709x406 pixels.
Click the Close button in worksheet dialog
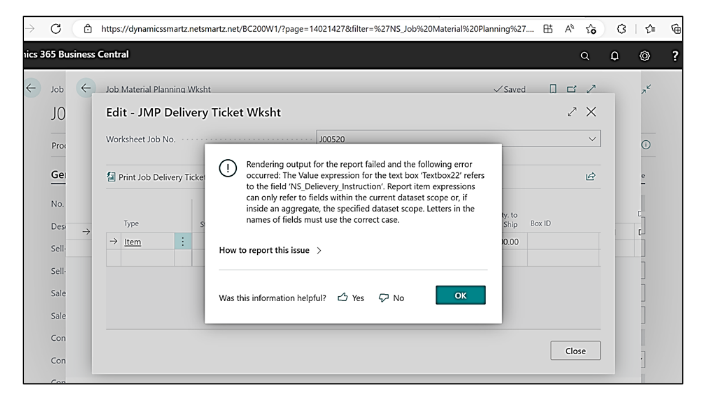[x=574, y=350]
